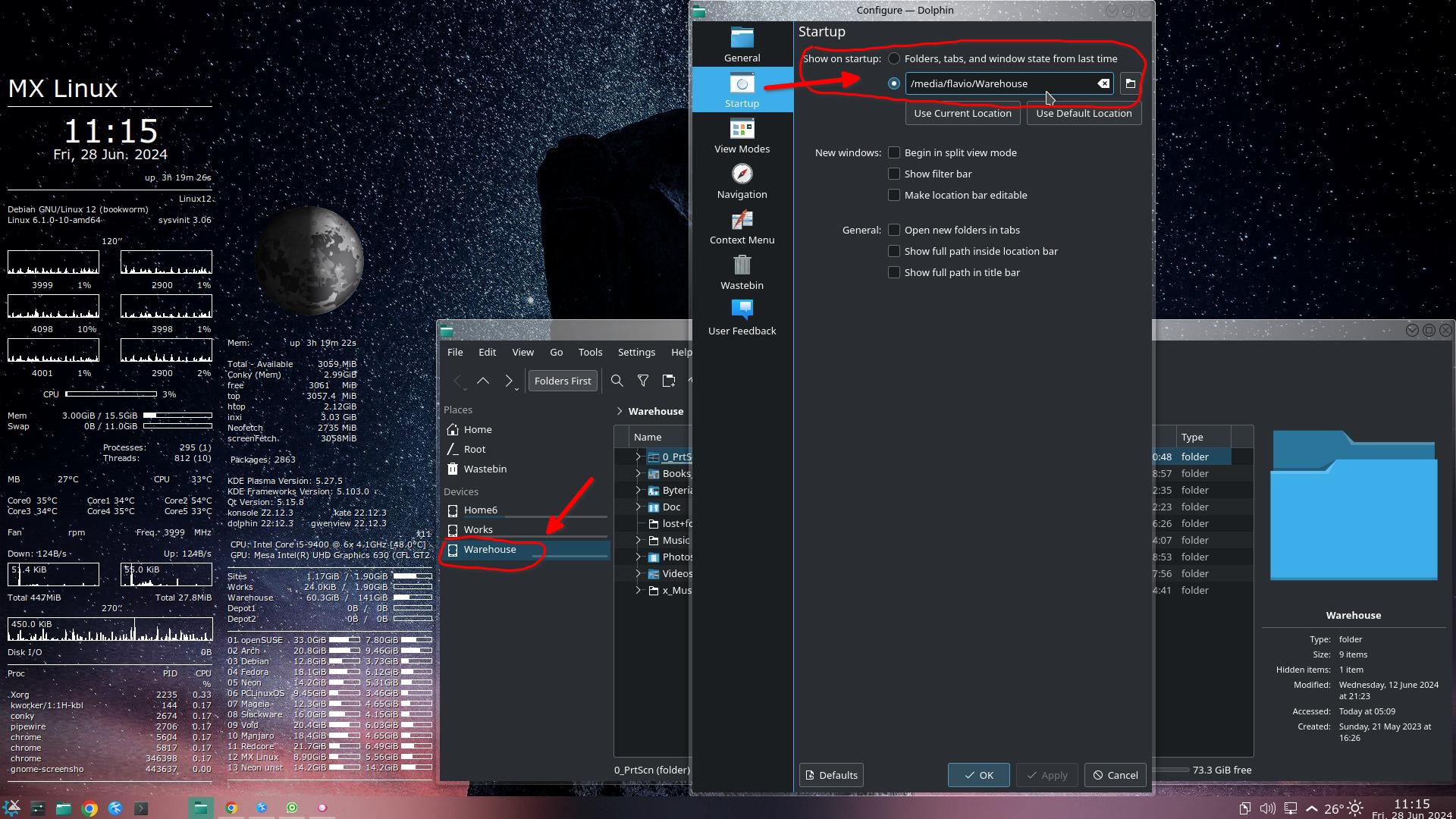The image size is (1456, 819).
Task: Clear the startup location text field
Action: 1103,83
